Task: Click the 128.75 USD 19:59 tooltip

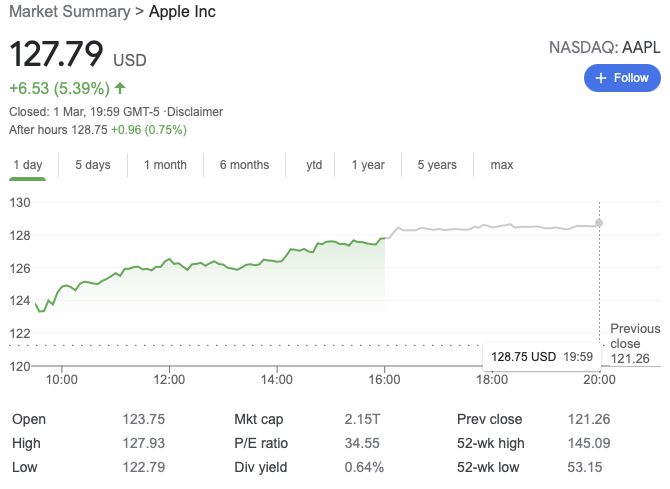Action: pos(542,356)
